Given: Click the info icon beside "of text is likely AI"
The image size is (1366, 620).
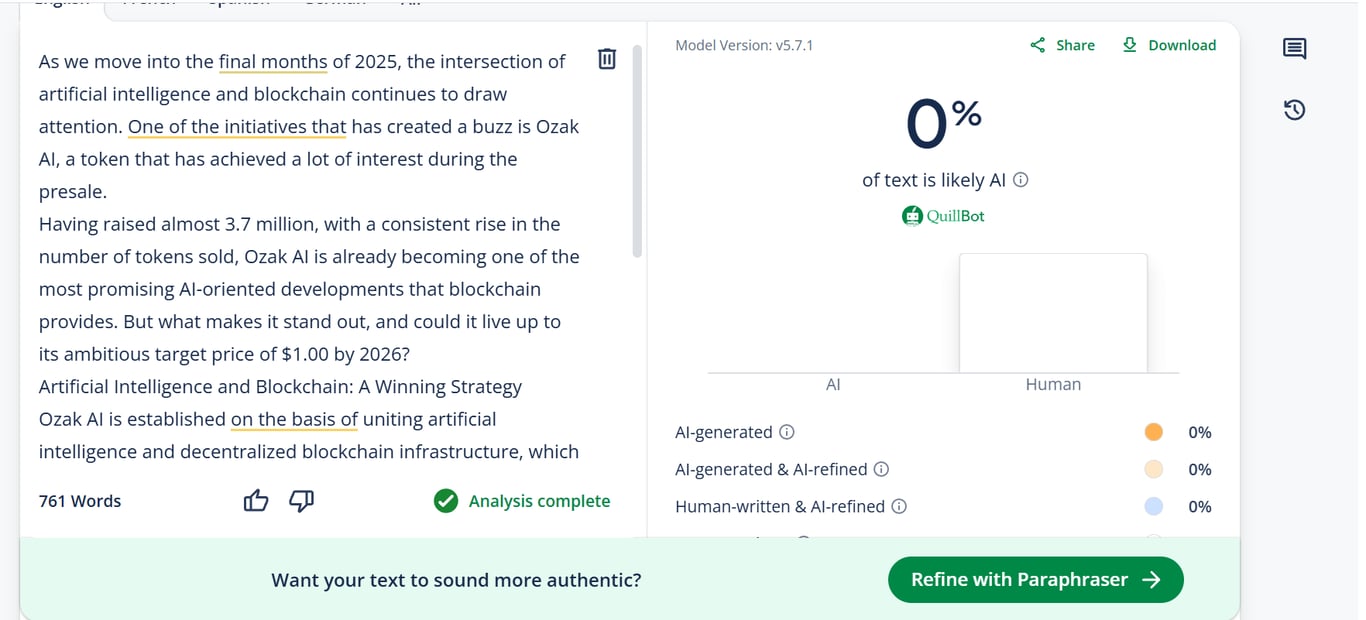Looking at the screenshot, I should (1021, 180).
